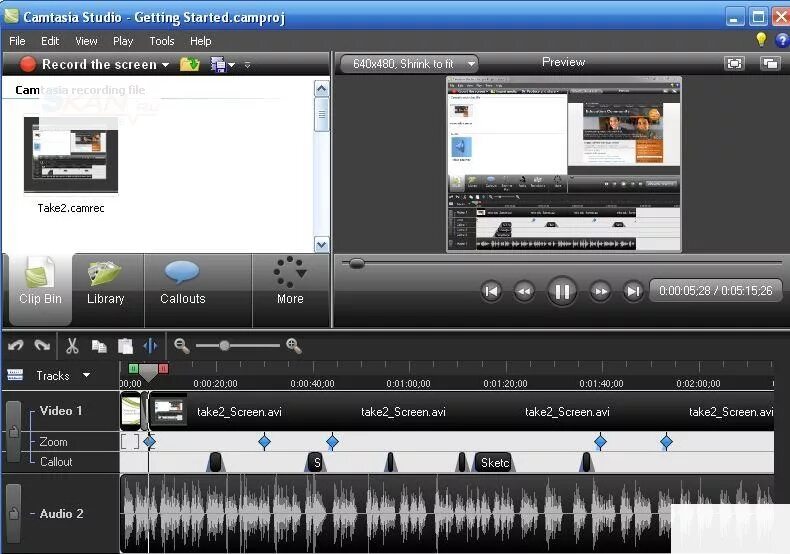790x554 pixels.
Task: Click the Produce and share icon
Action: coord(218,64)
